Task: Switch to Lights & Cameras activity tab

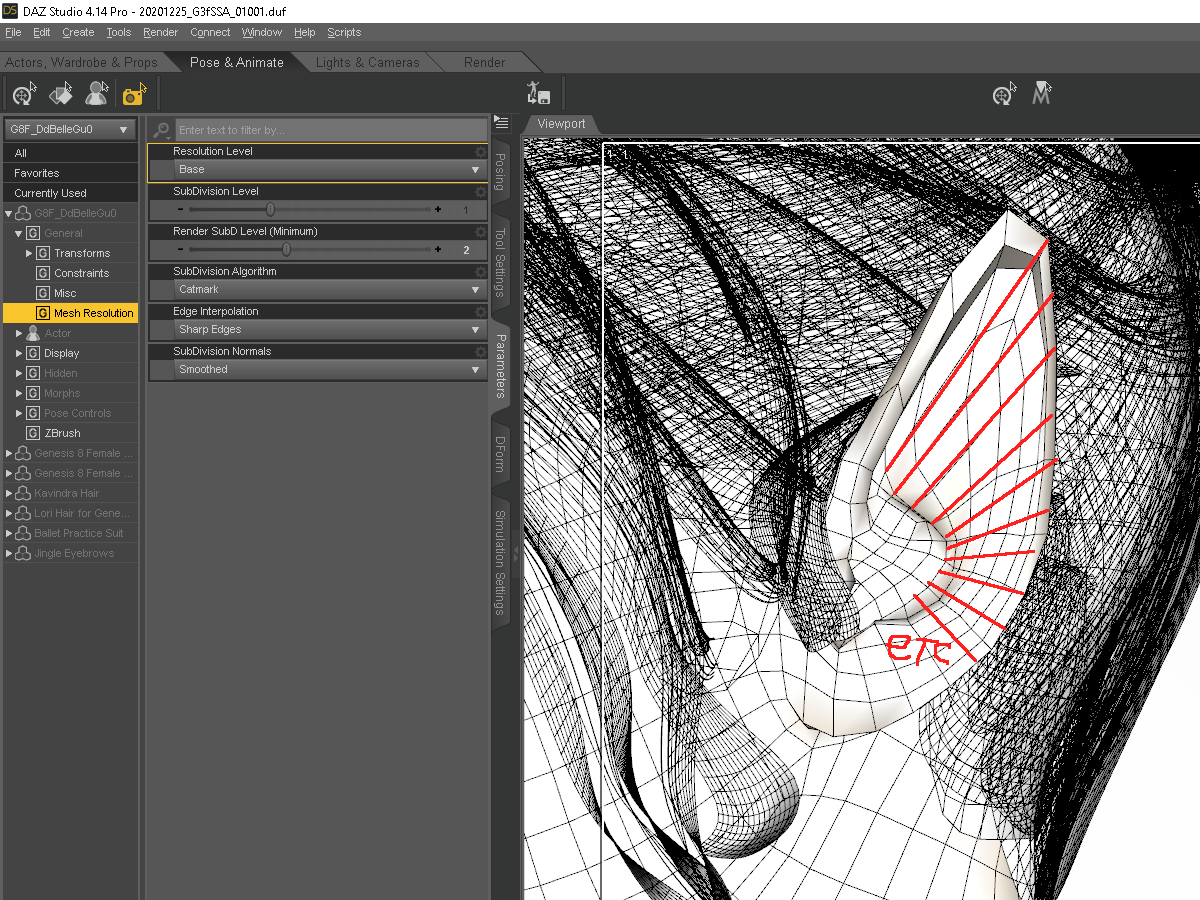Action: click(367, 62)
